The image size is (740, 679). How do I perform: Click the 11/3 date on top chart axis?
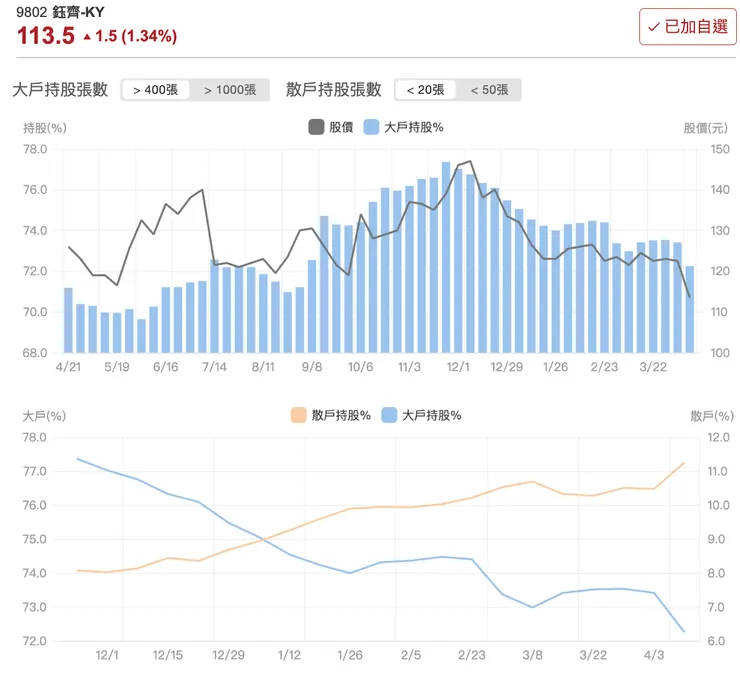click(409, 367)
